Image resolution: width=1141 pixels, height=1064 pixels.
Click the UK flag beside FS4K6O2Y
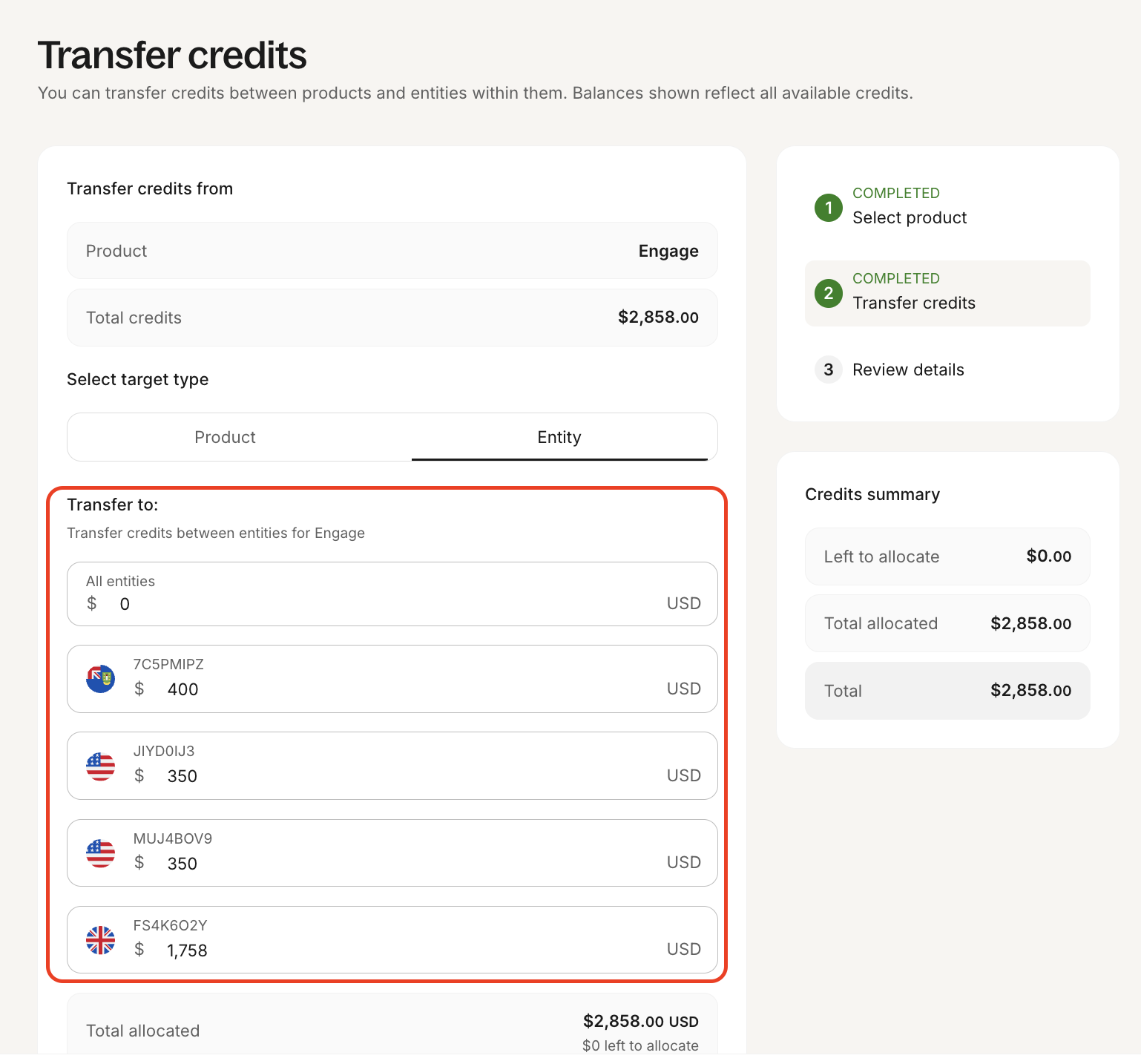coord(100,940)
